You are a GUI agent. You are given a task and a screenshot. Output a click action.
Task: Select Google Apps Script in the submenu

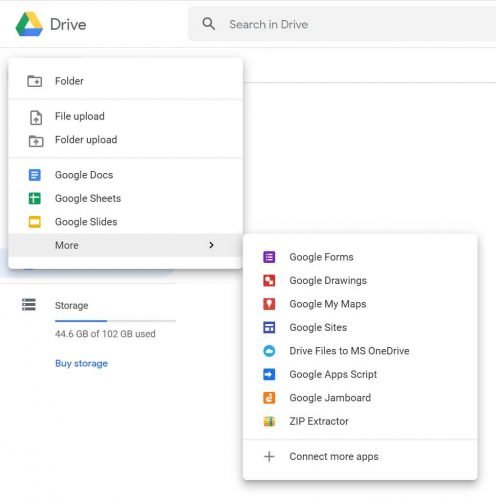point(360,374)
